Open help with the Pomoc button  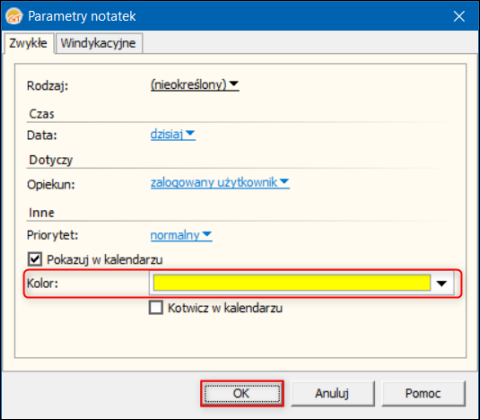(423, 393)
